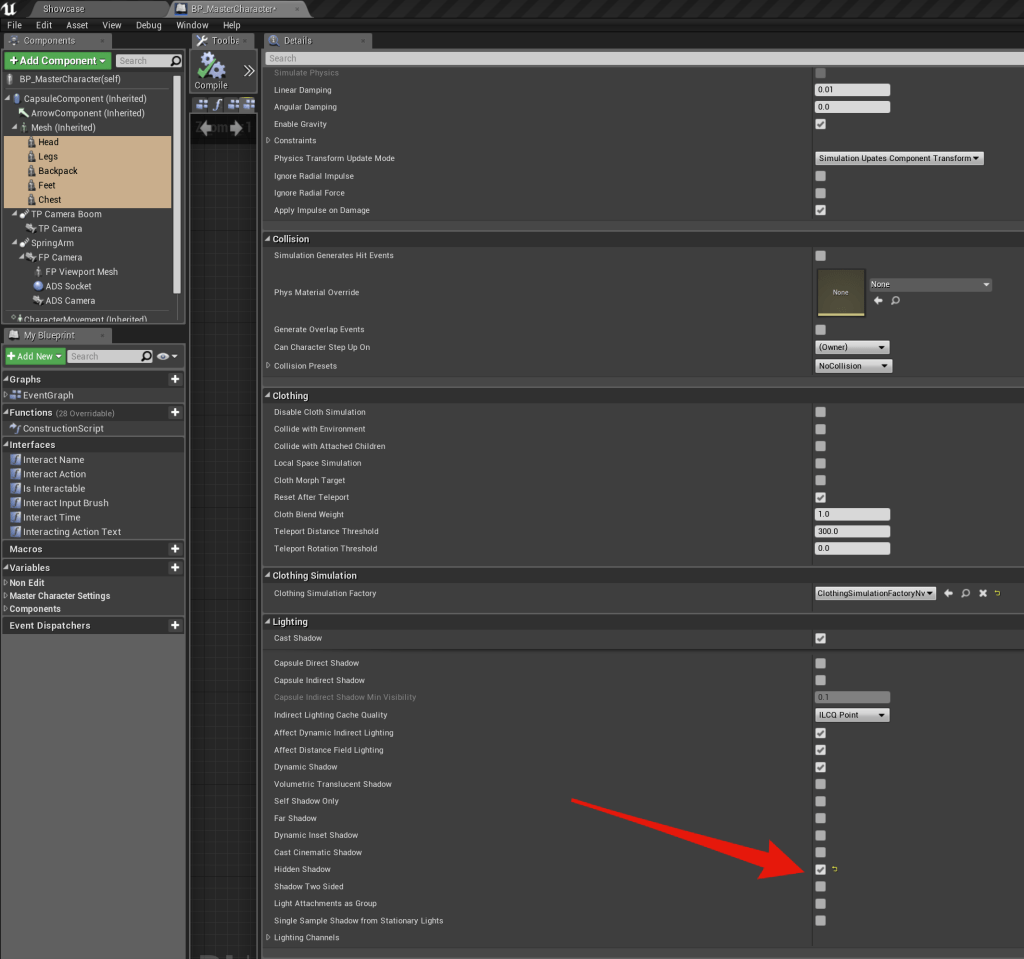
Task: Expand the toolbar overflow chevron beside Compile
Action: (x=249, y=71)
